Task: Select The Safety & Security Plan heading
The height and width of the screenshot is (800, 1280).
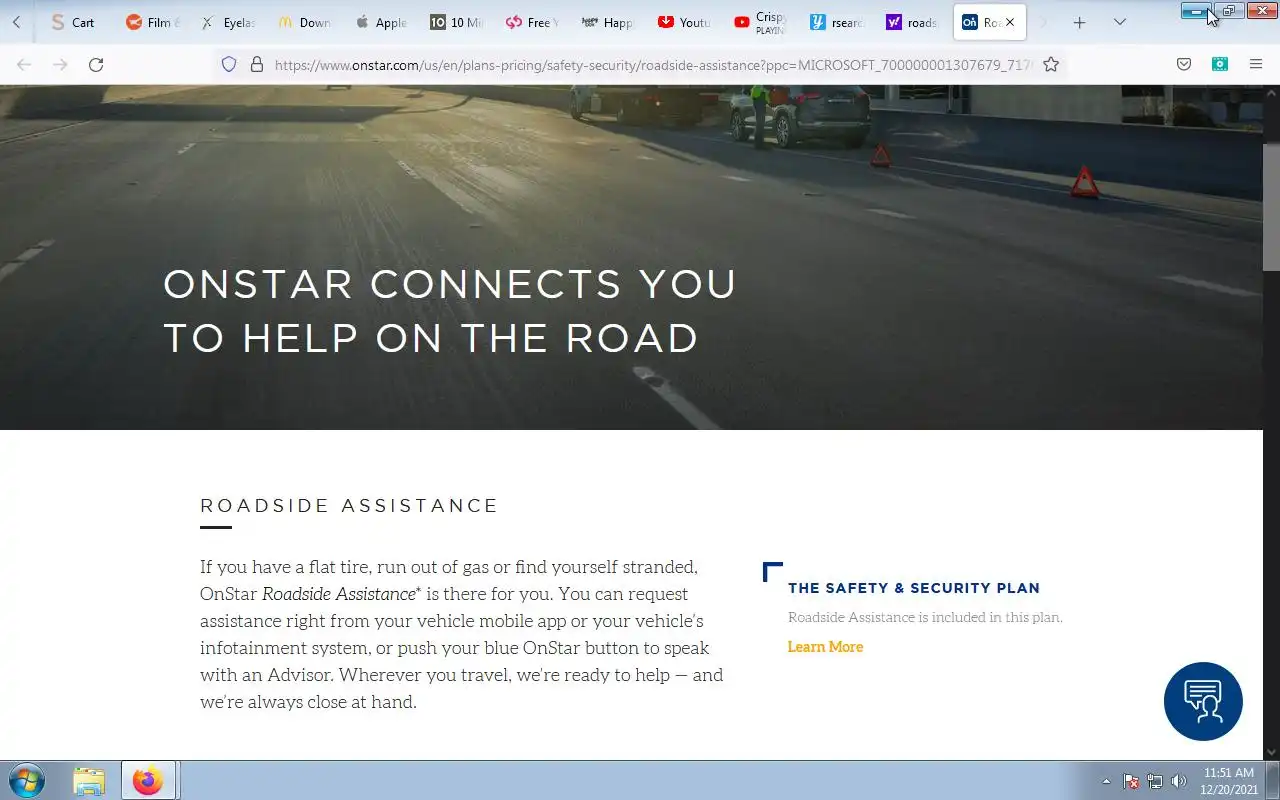Action: [914, 588]
